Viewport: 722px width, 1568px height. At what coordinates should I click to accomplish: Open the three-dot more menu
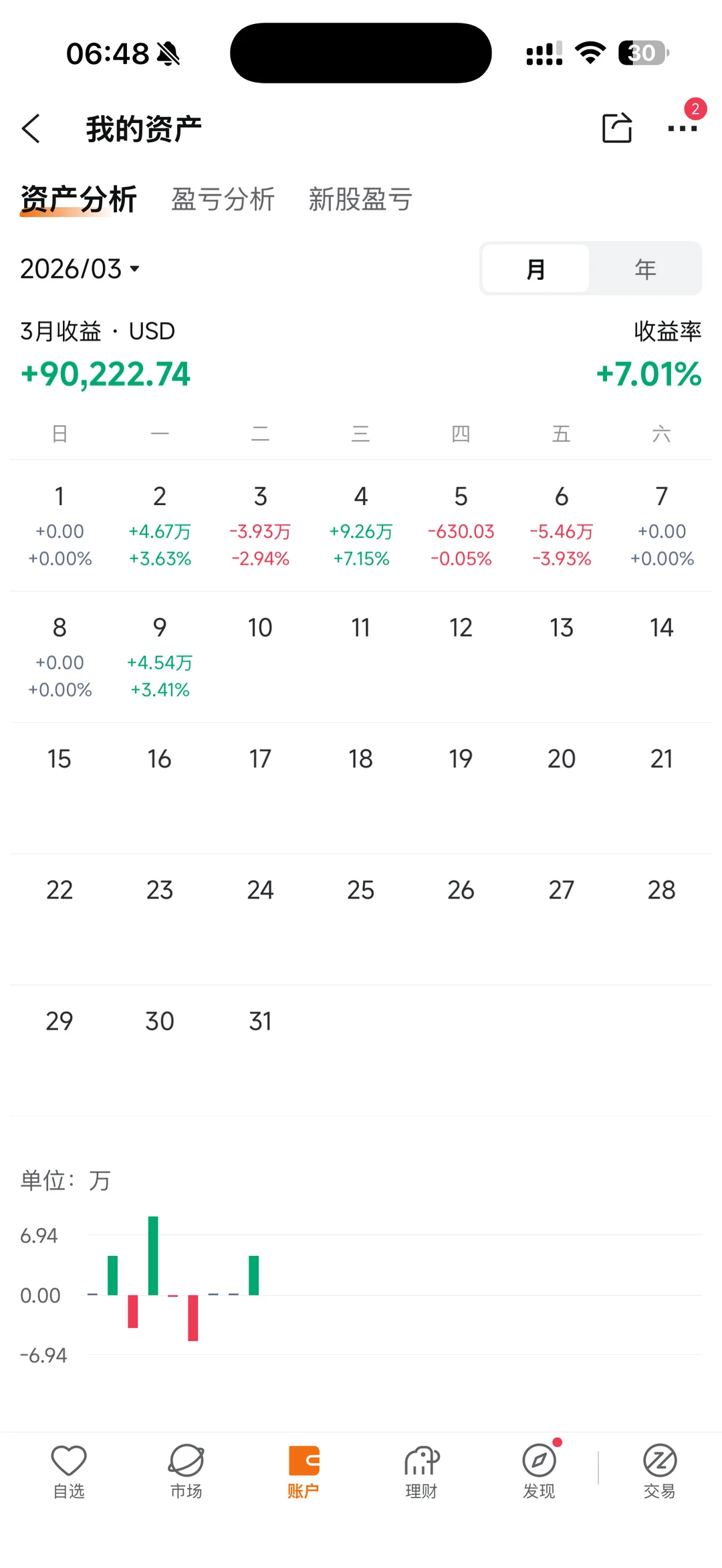[x=682, y=128]
